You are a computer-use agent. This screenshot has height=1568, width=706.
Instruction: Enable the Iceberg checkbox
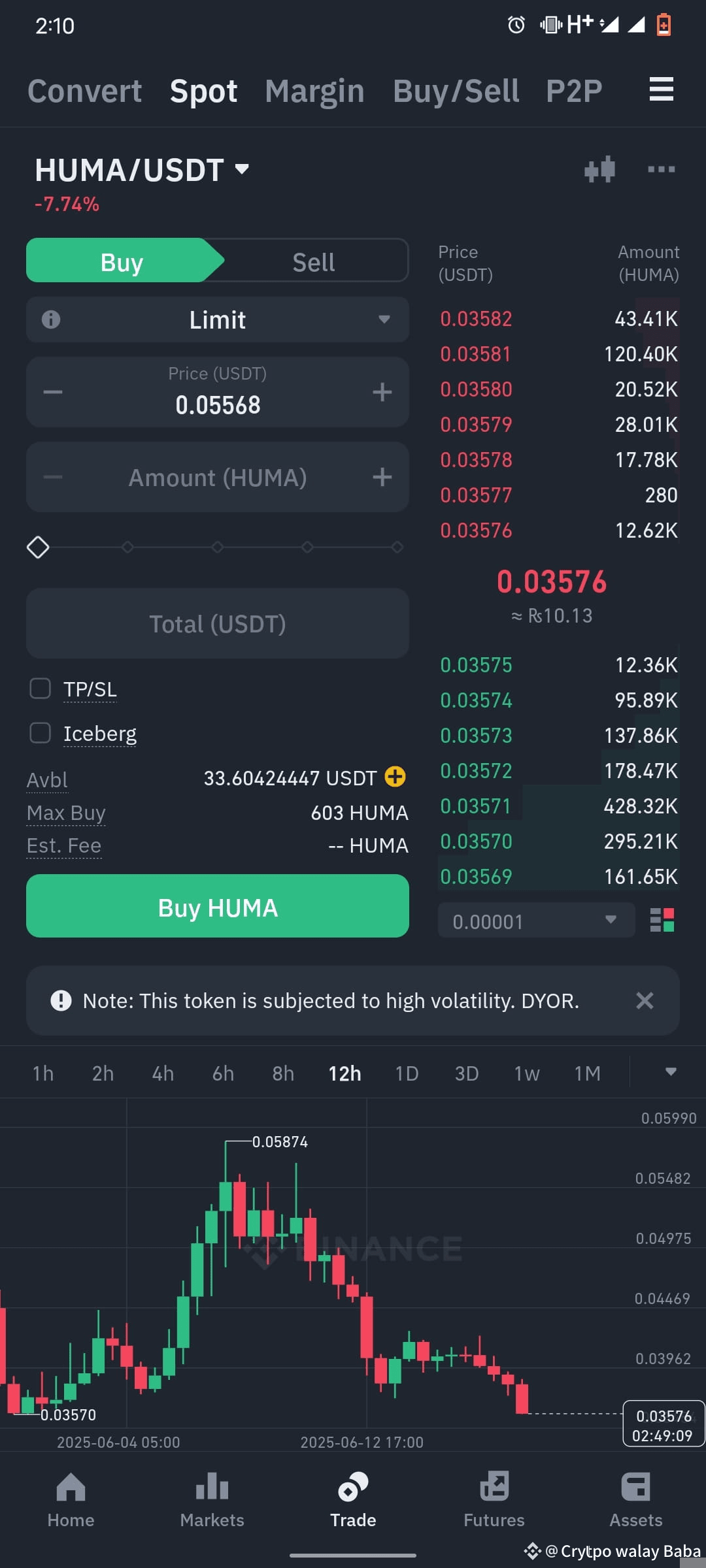[41, 733]
